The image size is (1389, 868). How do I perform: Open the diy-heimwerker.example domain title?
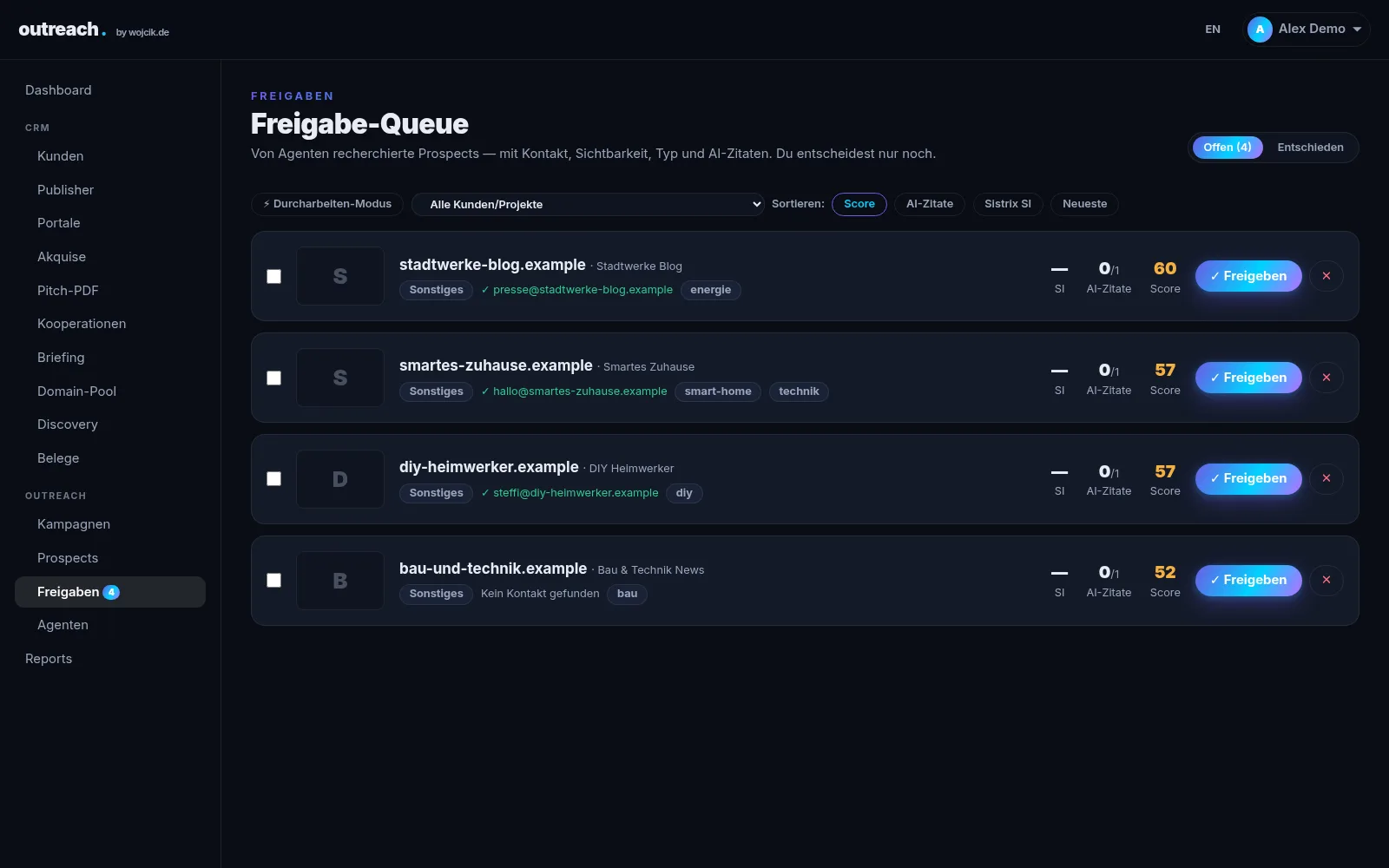tap(489, 467)
